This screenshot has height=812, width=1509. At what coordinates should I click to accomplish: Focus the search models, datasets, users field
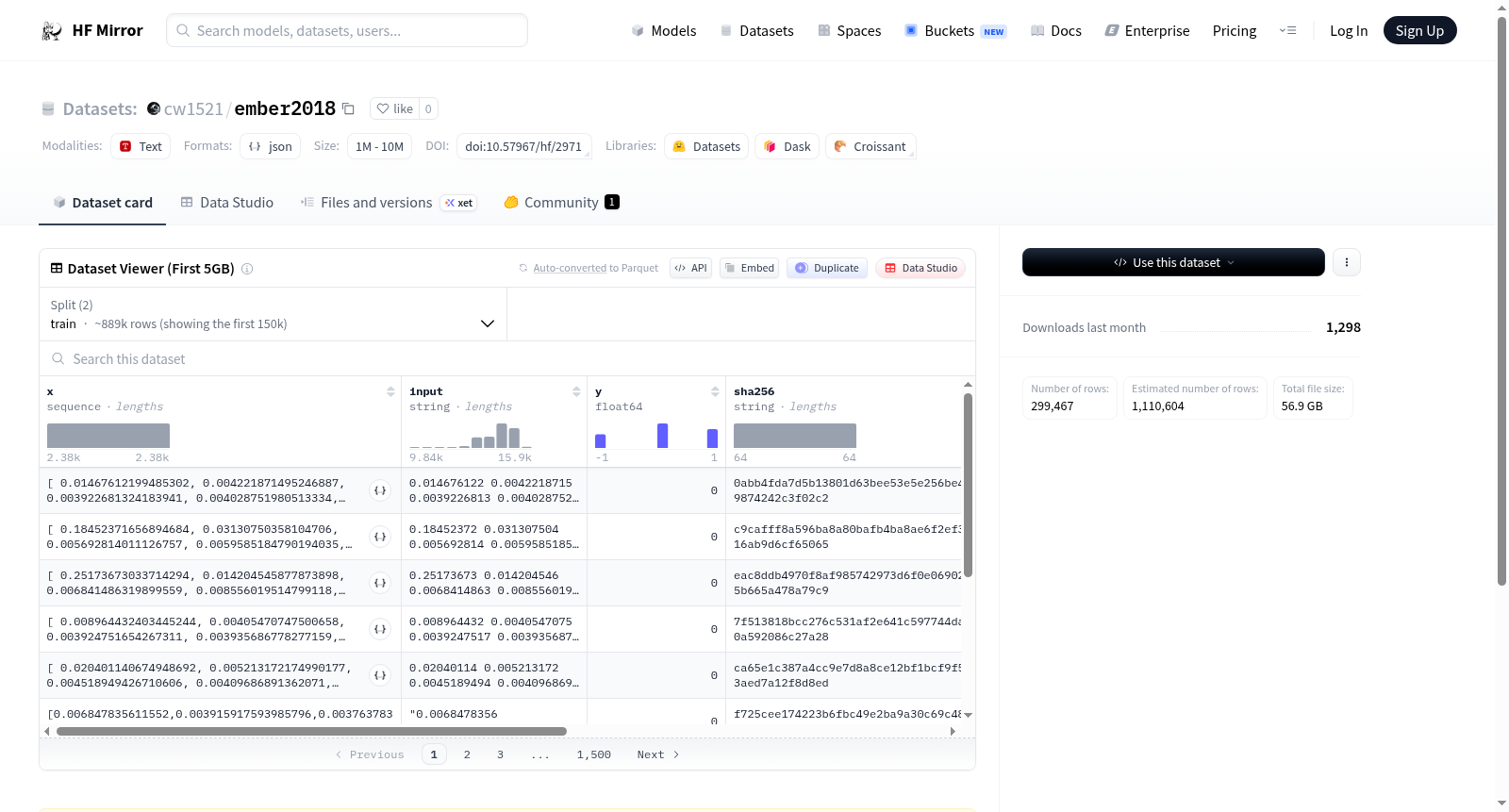(x=347, y=30)
